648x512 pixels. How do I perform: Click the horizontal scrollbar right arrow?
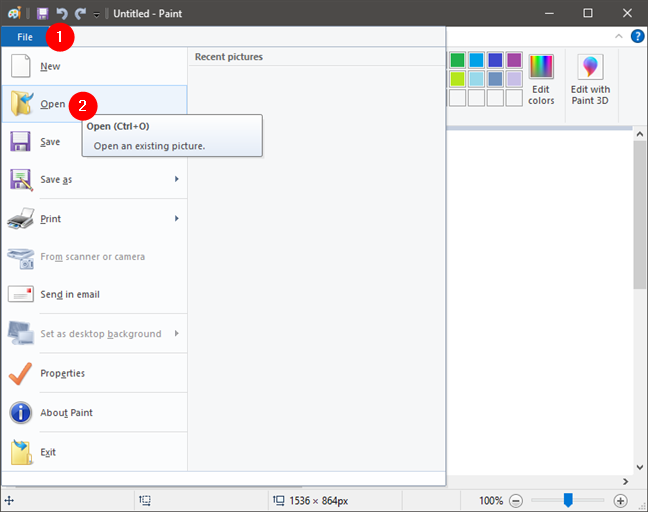click(626, 481)
